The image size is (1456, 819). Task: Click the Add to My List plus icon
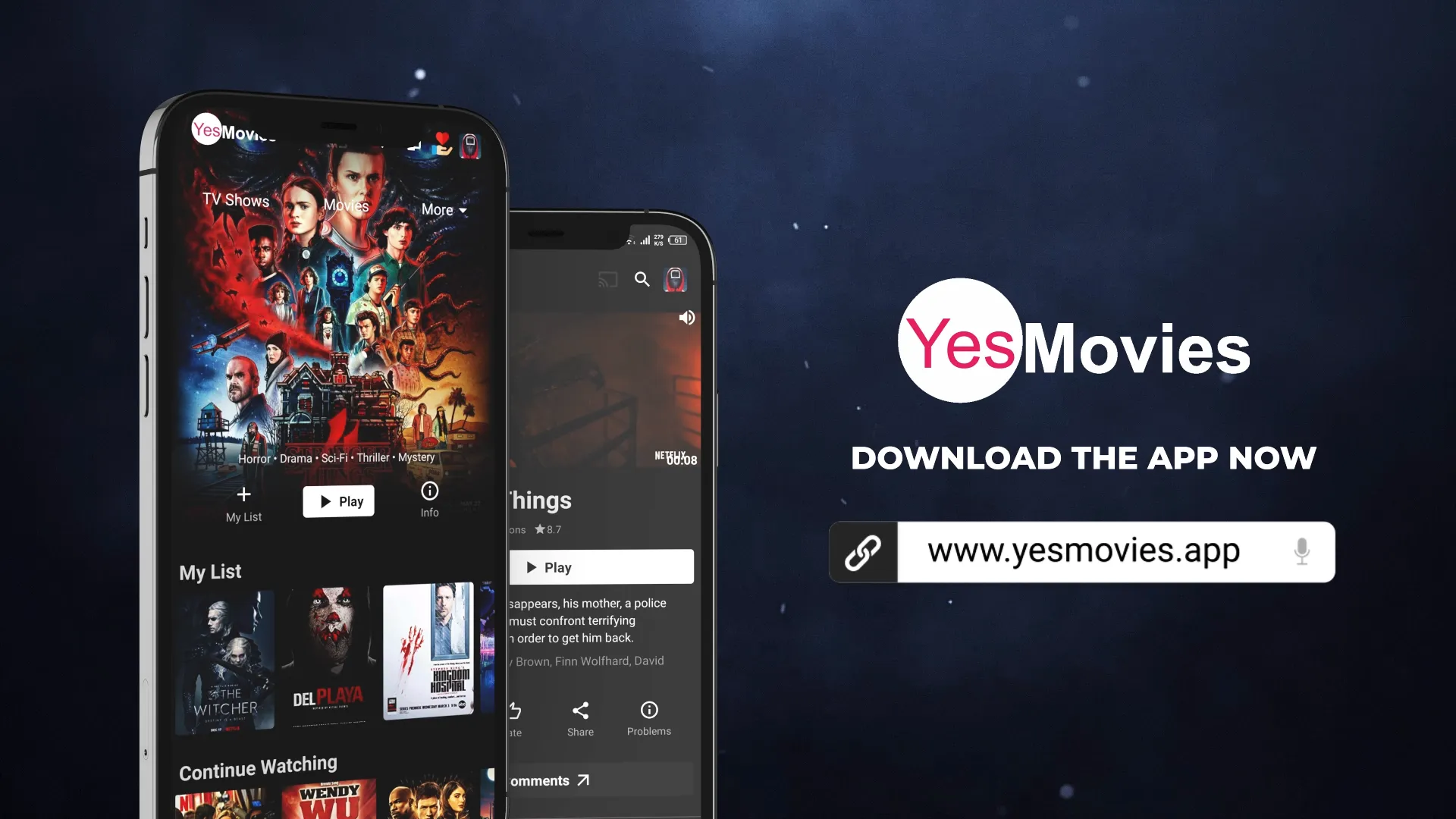[244, 494]
